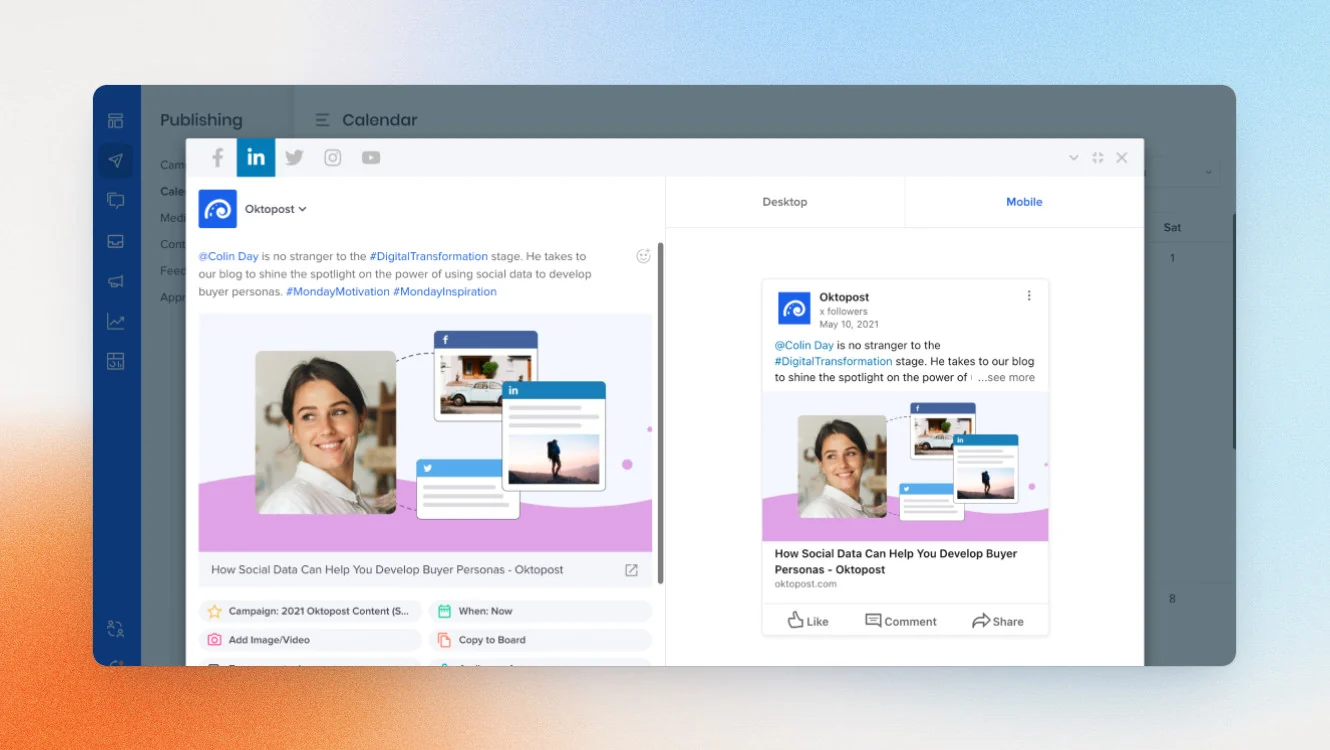
Task: Select the Facebook network tab icon
Action: tap(217, 158)
